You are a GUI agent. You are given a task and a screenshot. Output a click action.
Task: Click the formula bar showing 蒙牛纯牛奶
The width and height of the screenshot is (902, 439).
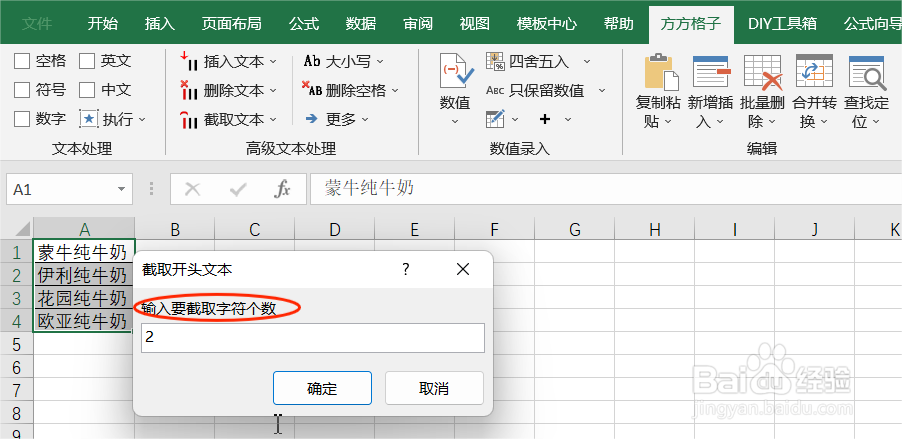click(x=605, y=189)
